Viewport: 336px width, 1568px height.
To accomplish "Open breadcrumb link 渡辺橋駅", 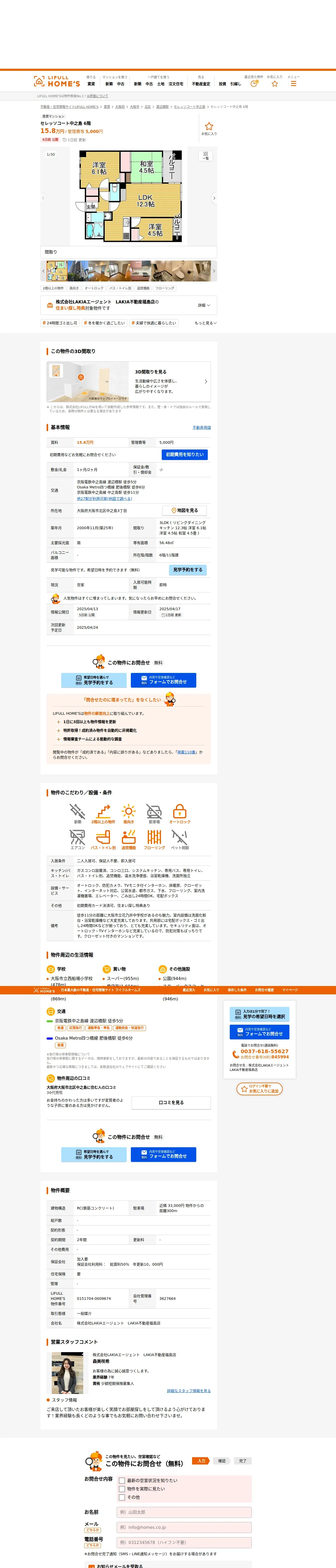I will [162, 107].
